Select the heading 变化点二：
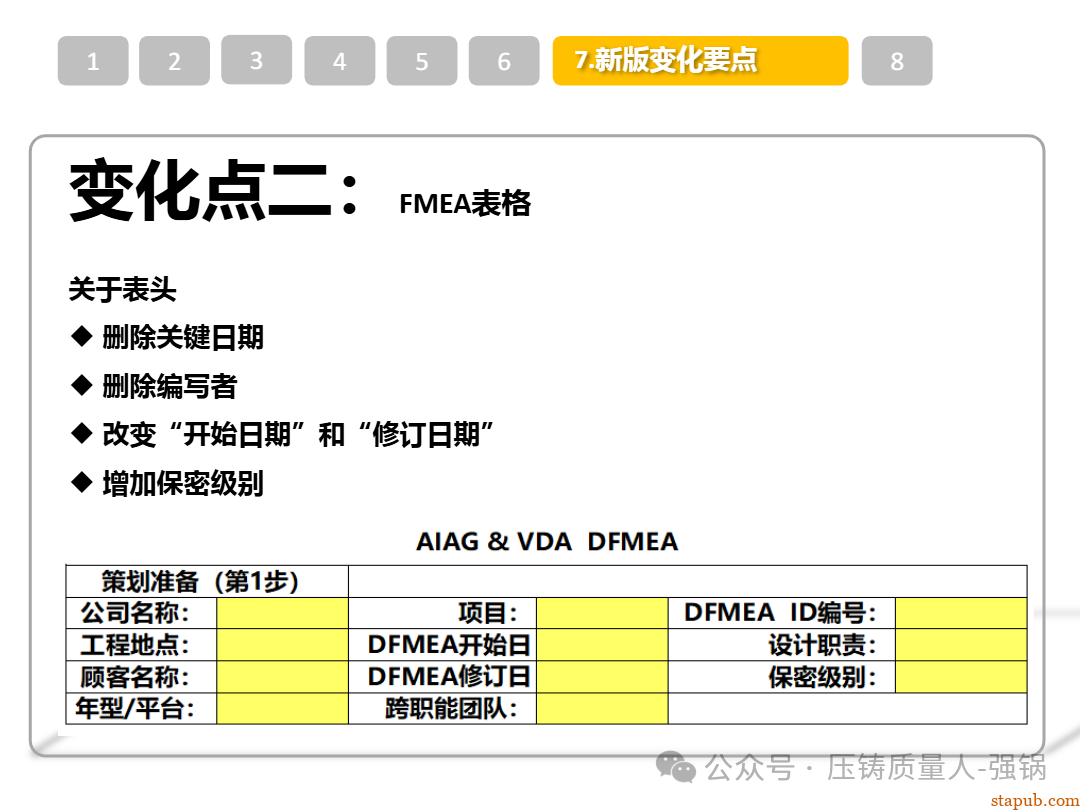The image size is (1080, 810). [x=214, y=190]
